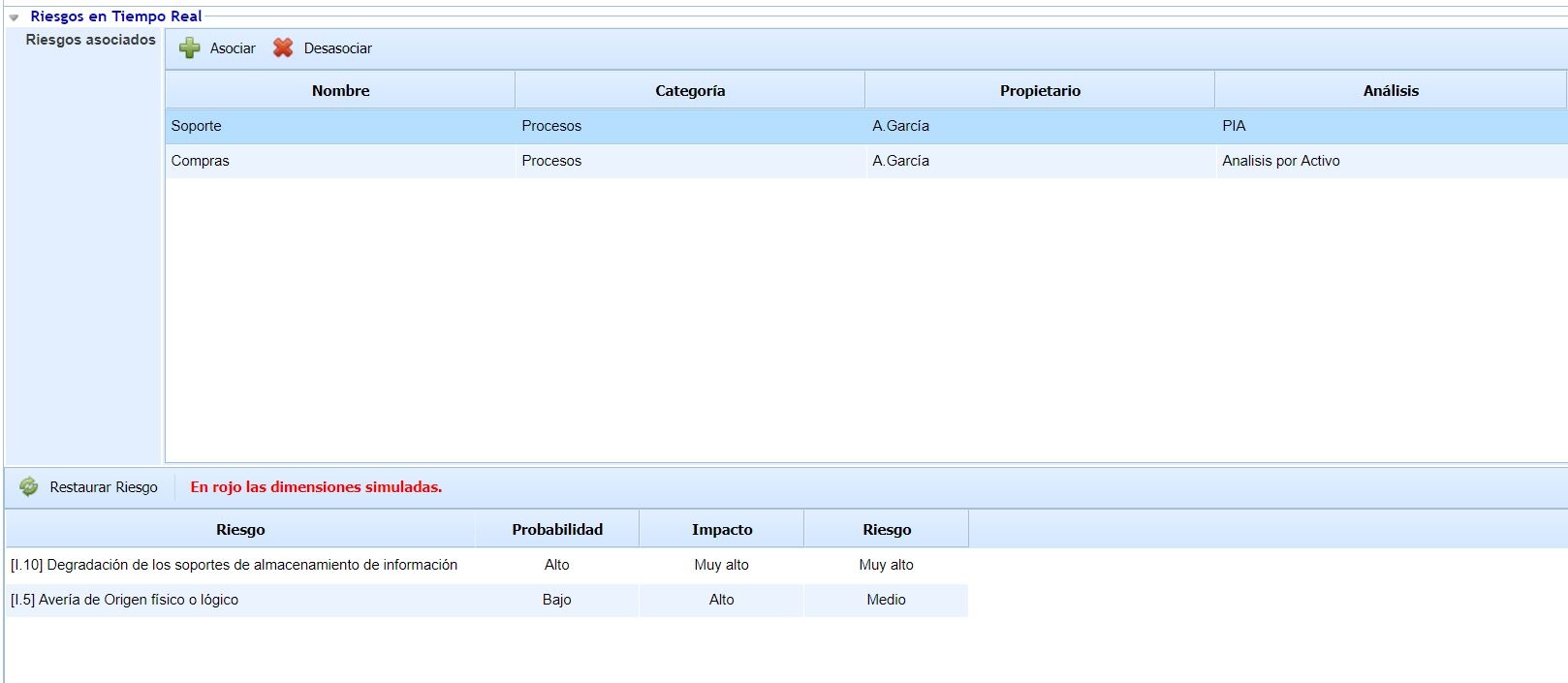Click the Muy alto impact cell
Screen dimensions: 1568x683
coord(721,565)
